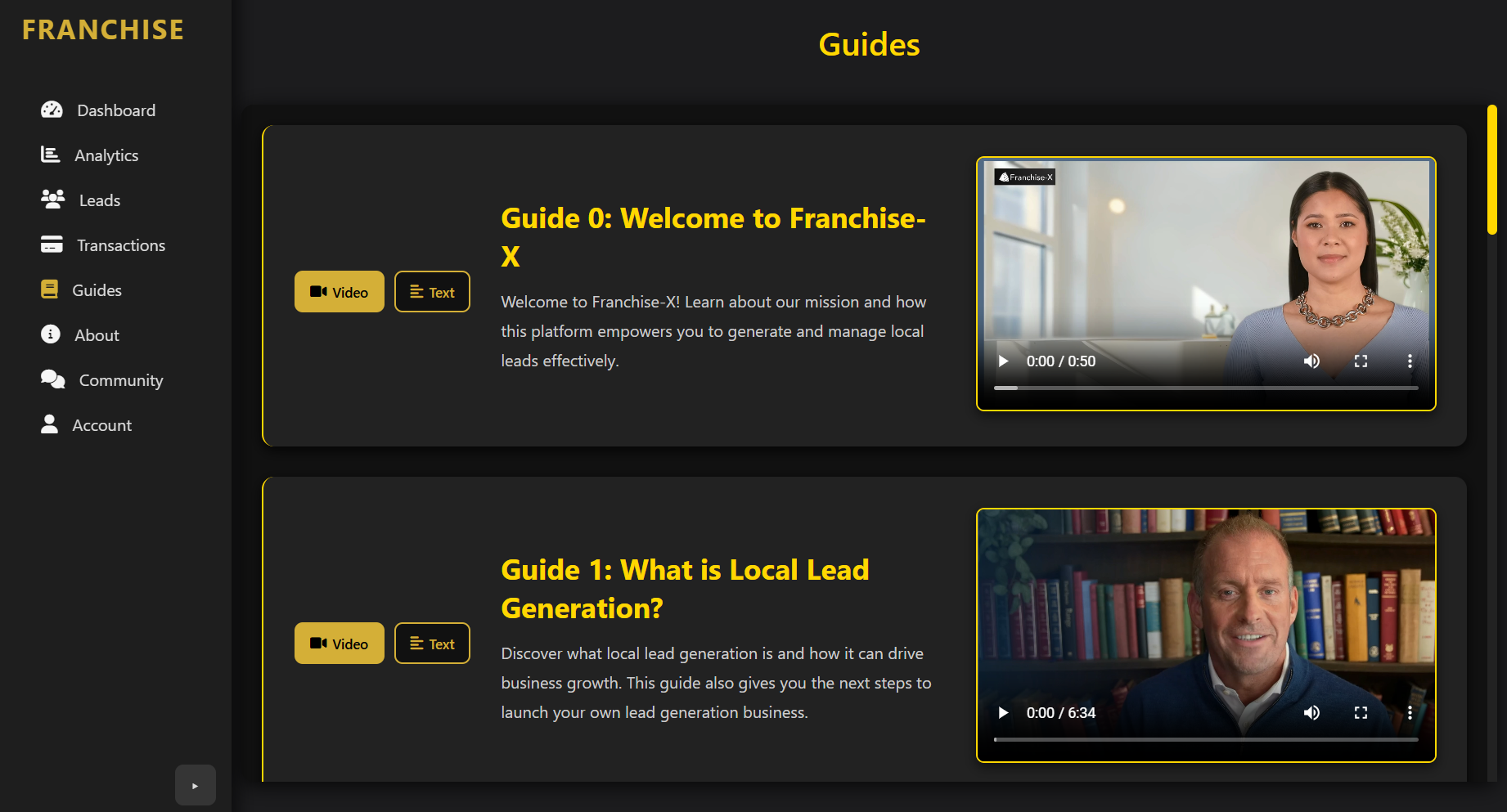
Task: Select the Transactions card icon
Action: (51, 244)
